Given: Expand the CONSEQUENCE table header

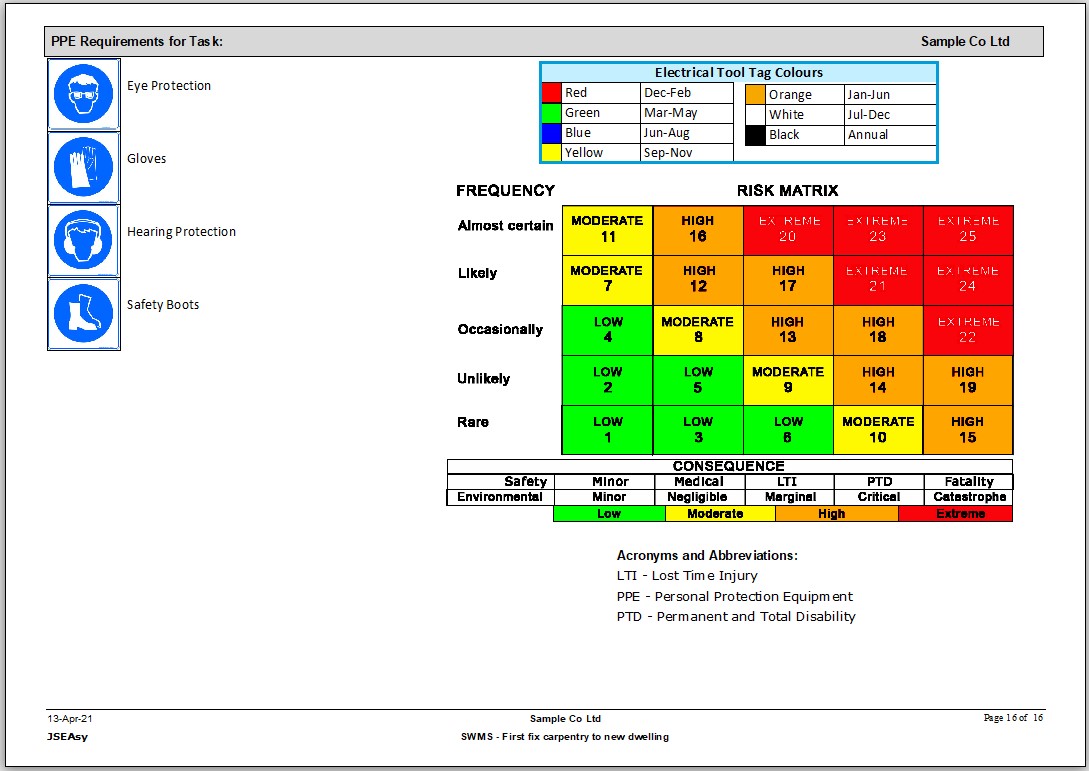Looking at the screenshot, I should 728,465.
